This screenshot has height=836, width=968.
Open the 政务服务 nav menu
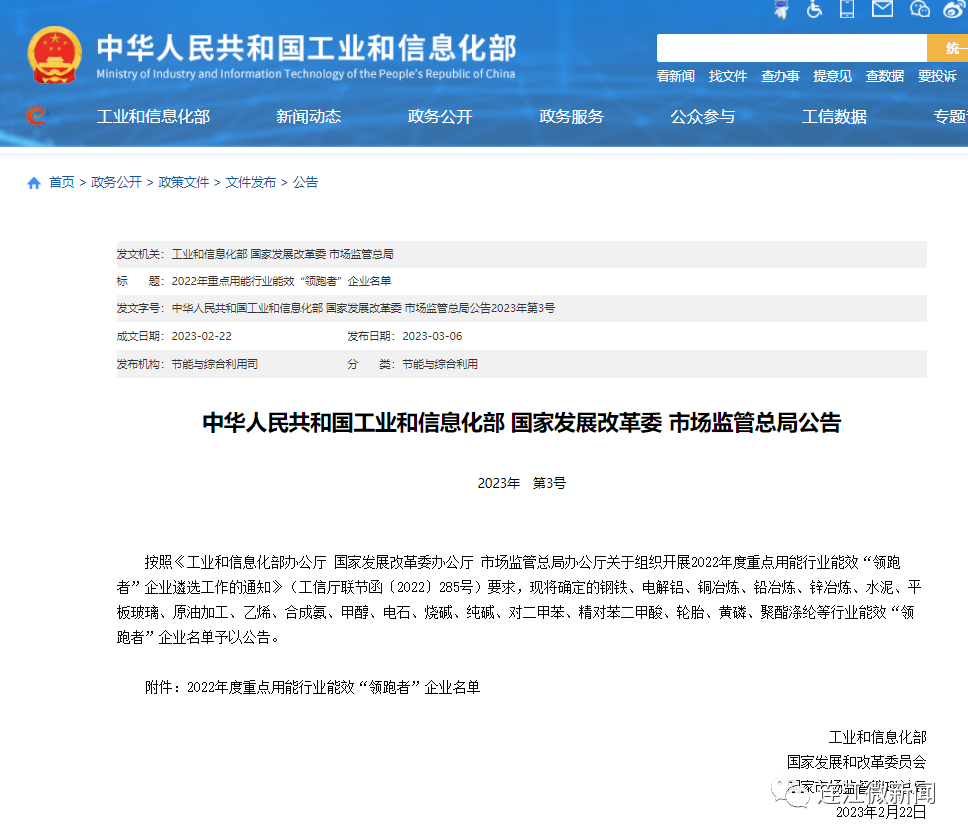pos(572,117)
